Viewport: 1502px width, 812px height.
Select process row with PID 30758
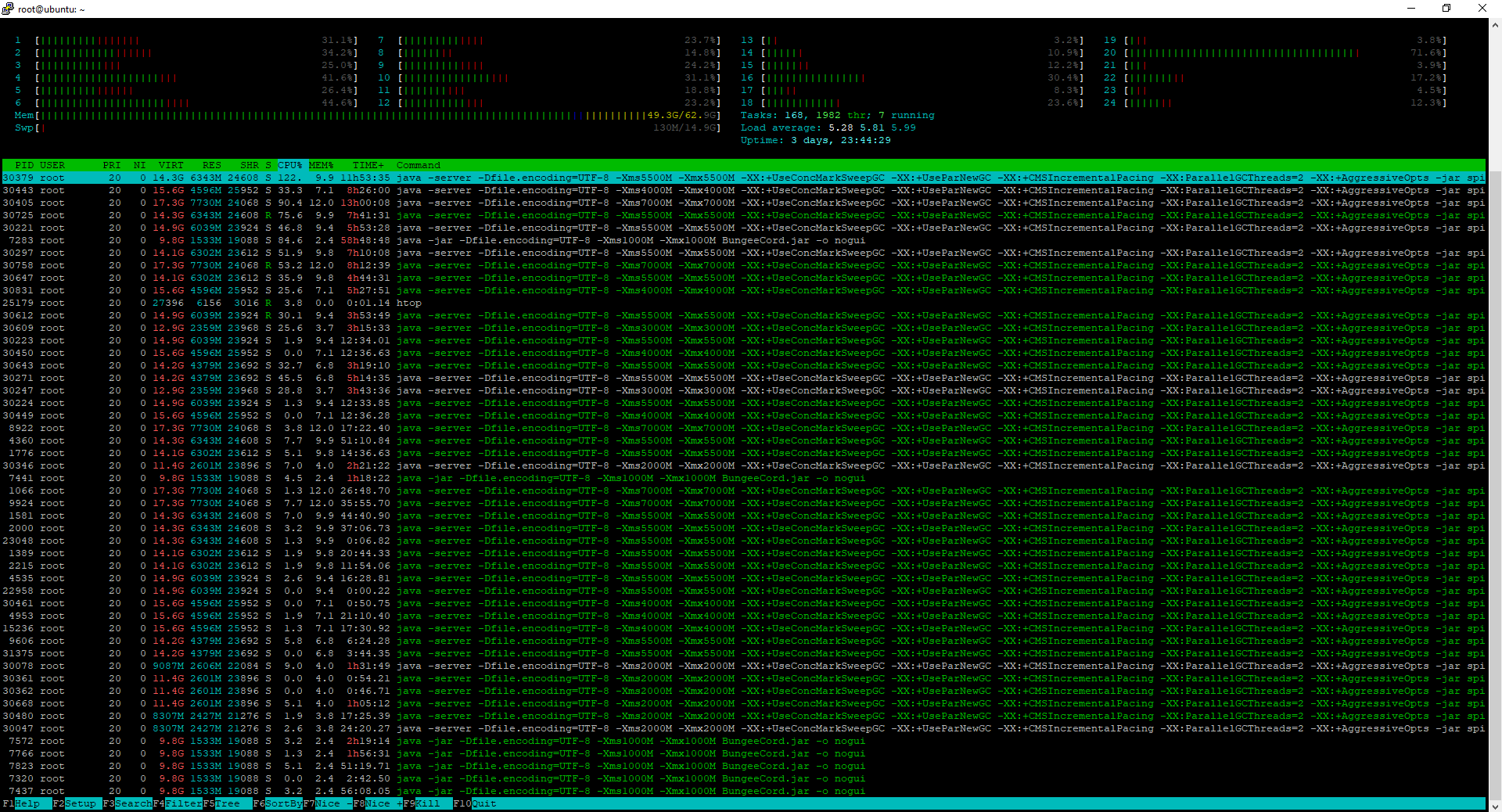point(744,265)
